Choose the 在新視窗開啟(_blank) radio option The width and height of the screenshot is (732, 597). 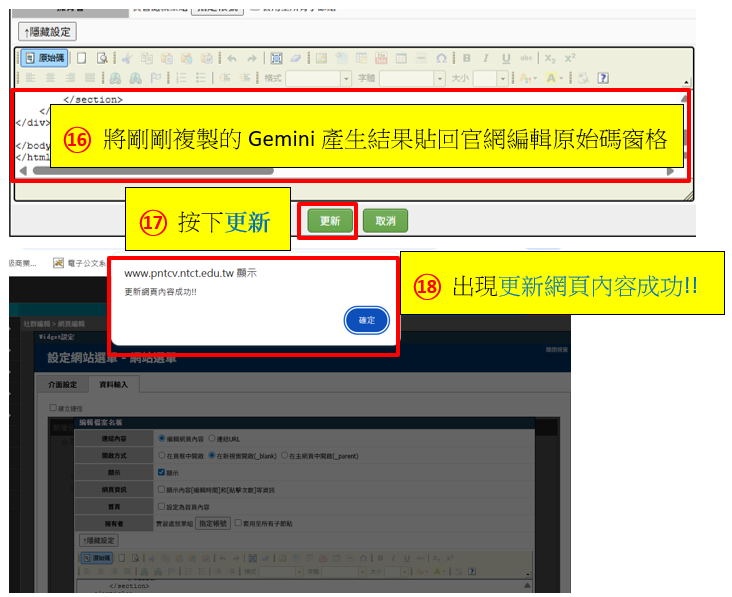pos(213,455)
